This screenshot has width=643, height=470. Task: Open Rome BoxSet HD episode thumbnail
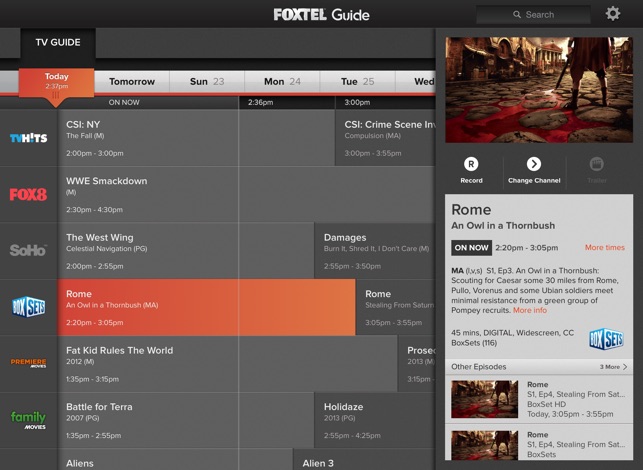[484, 399]
